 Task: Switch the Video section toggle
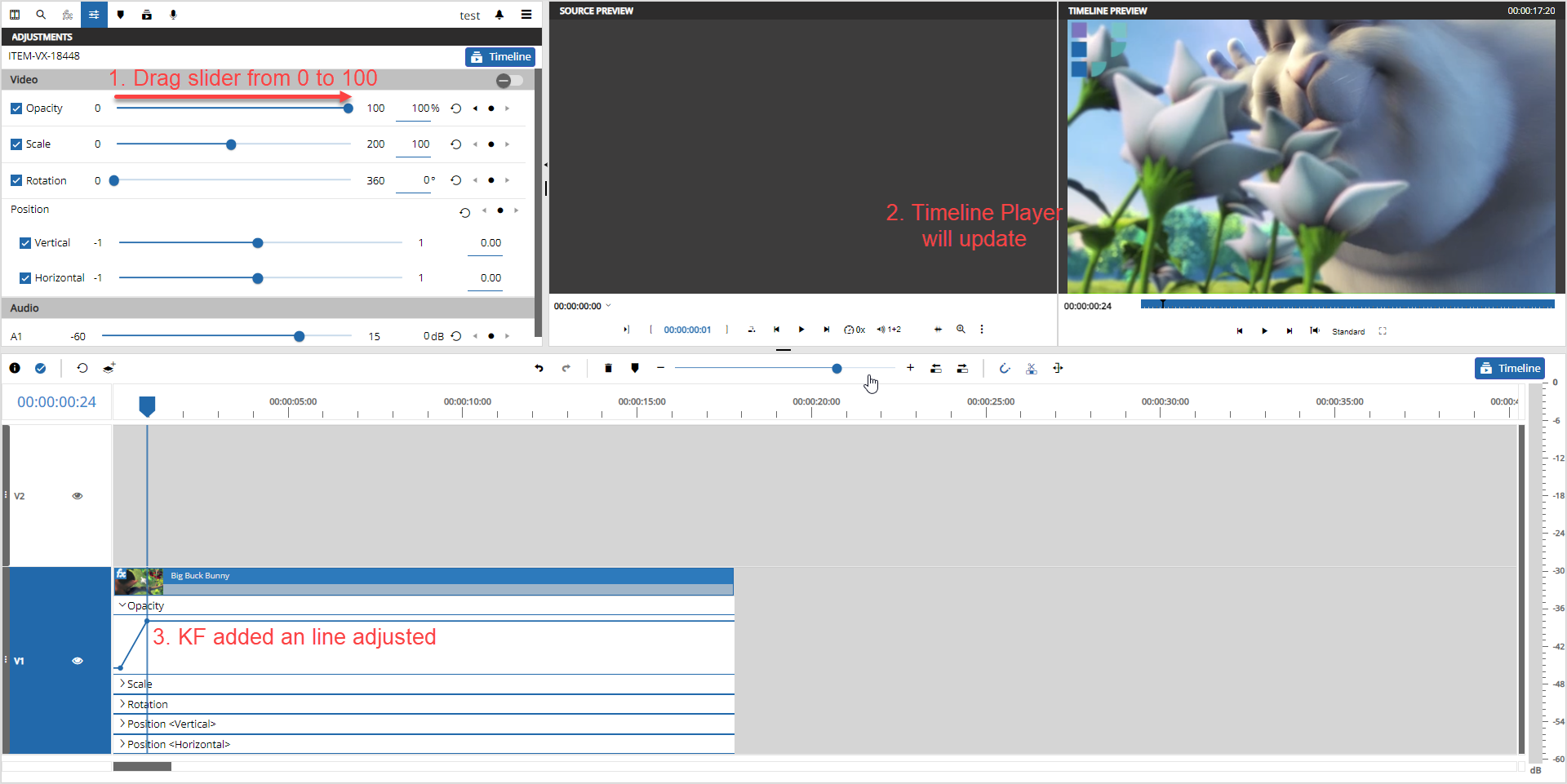509,80
